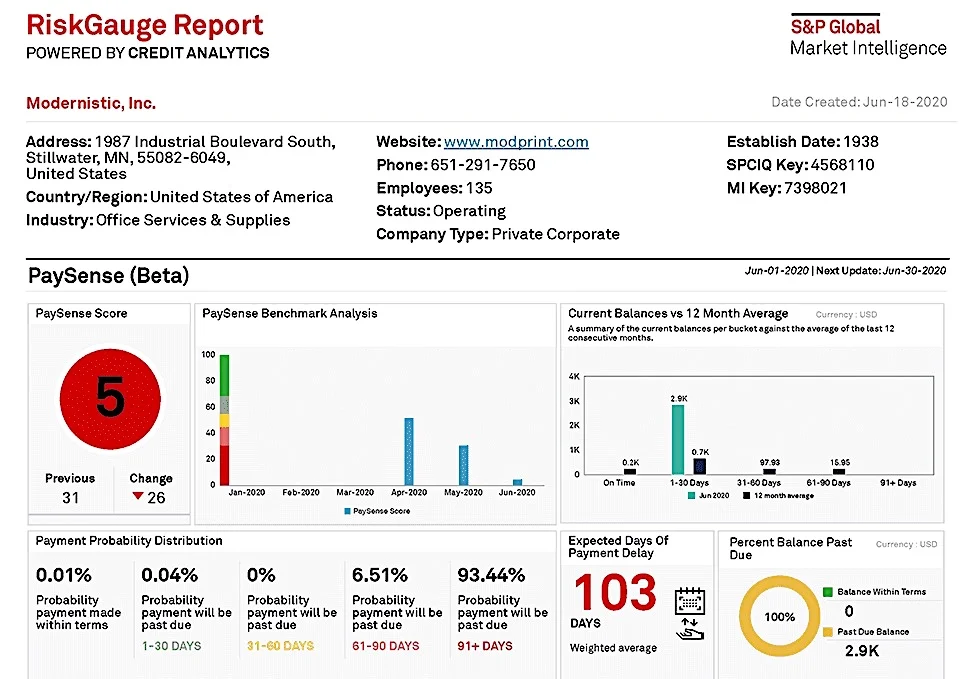
Task: Click the red 91+ DAYS label
Action: 485,645
